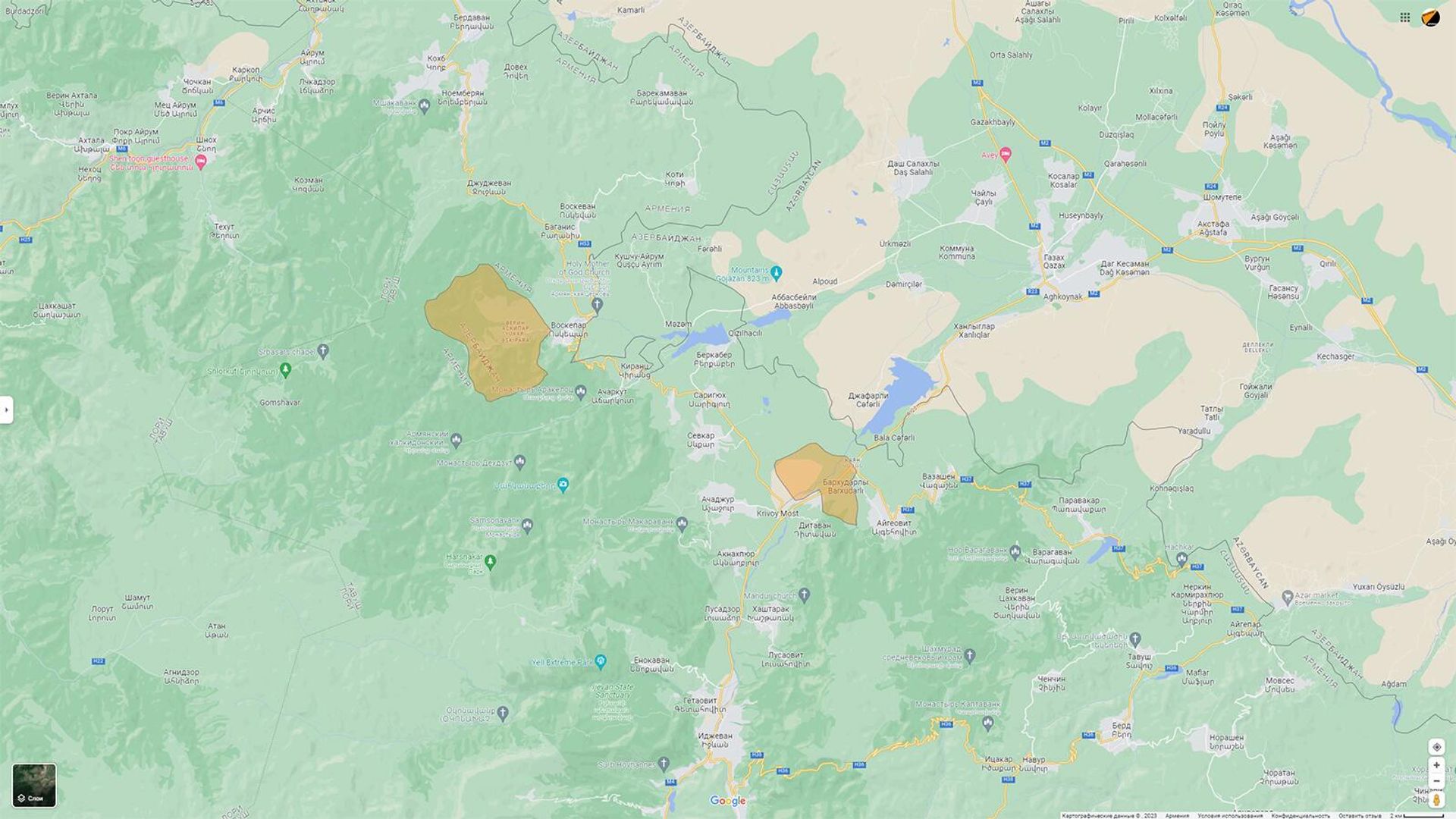Open the Surb Hovhannes church marker
Screen dimensions: 1456x819
(x=664, y=763)
